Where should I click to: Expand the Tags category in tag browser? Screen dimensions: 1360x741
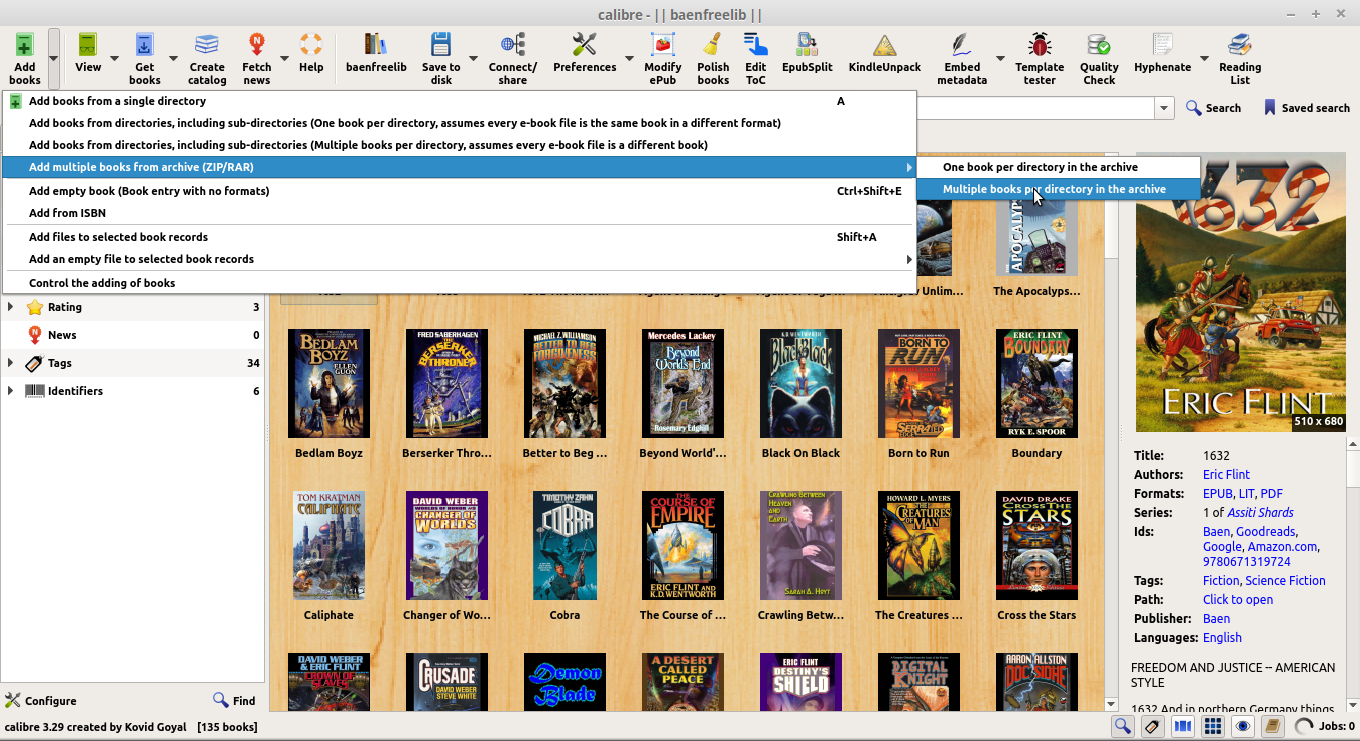pos(10,363)
